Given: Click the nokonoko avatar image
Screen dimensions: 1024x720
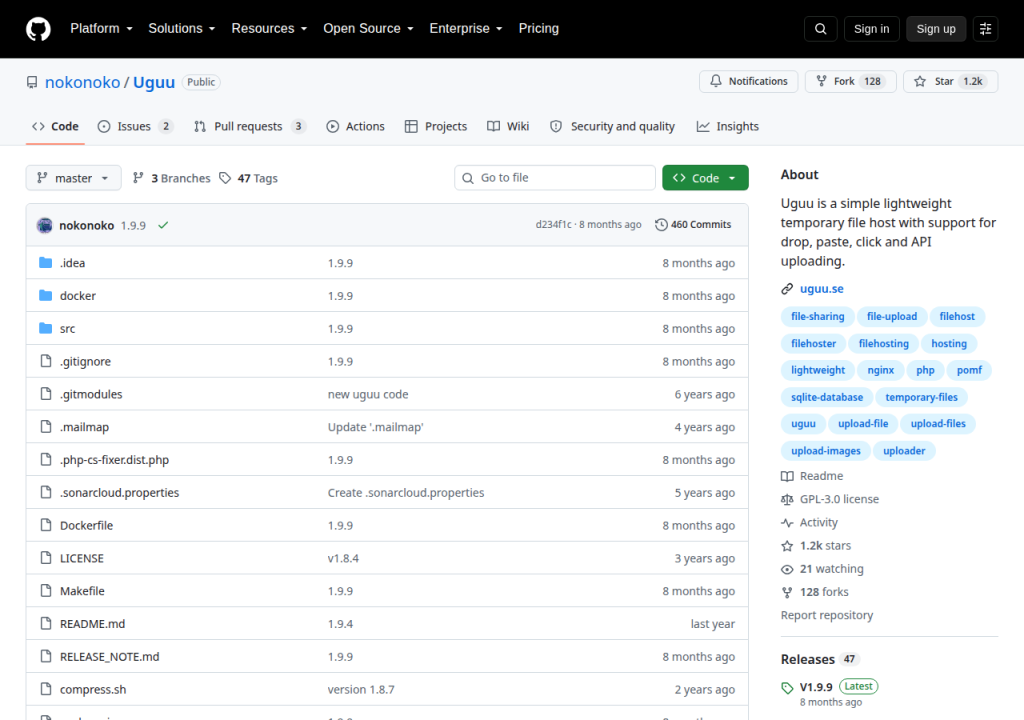Looking at the screenshot, I should click(44, 225).
